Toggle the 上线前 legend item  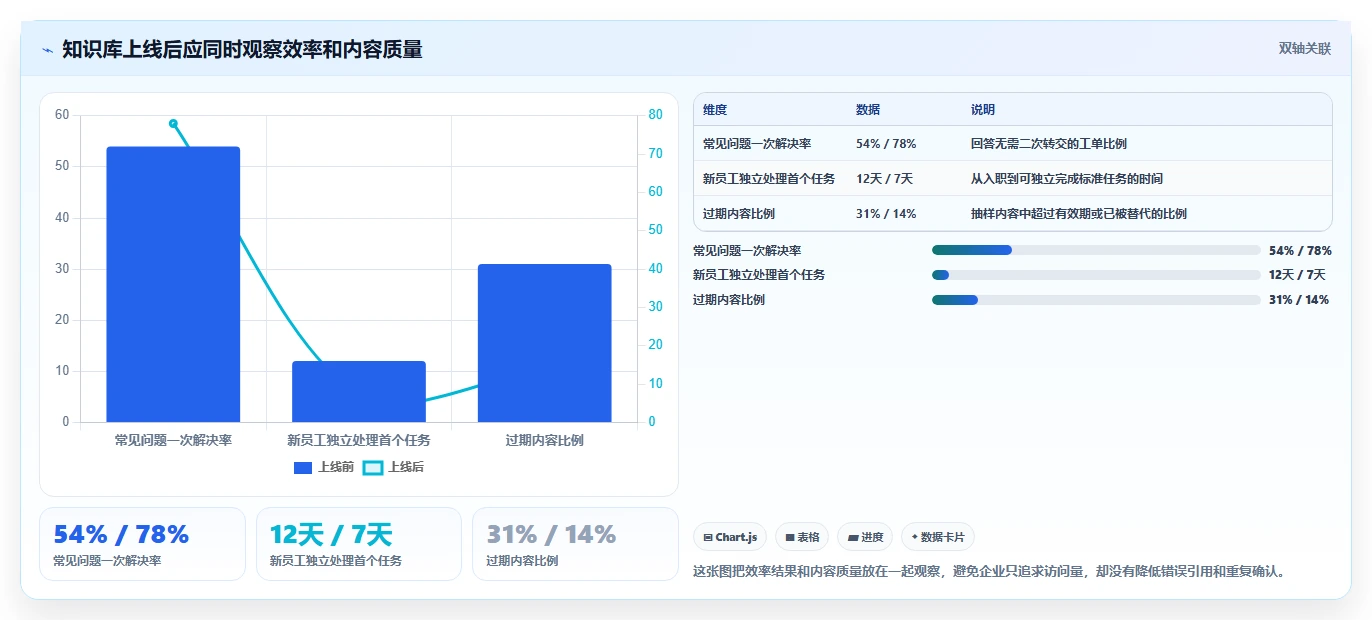[x=324, y=467]
